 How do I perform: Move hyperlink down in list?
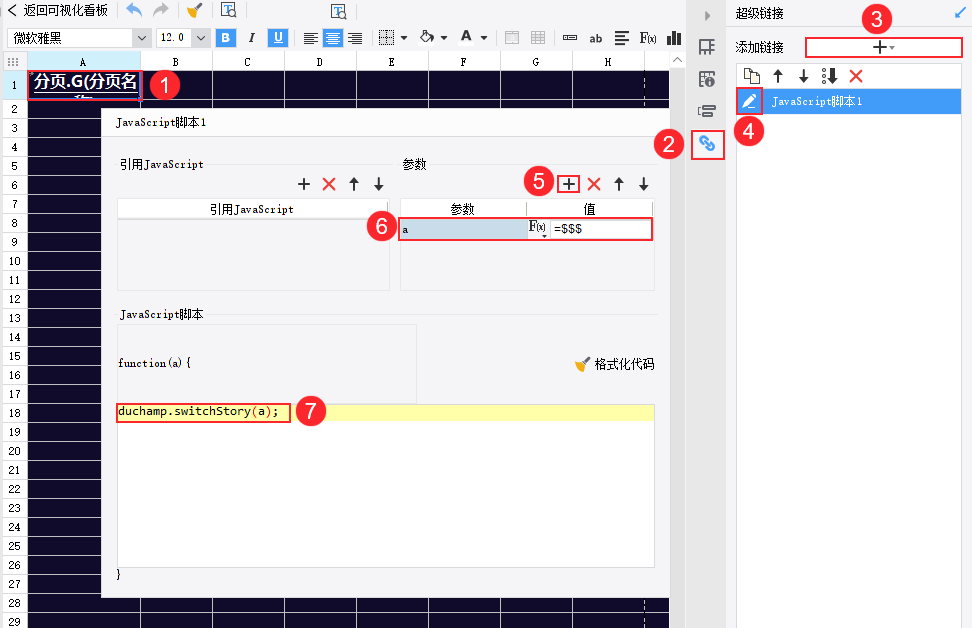[803, 76]
